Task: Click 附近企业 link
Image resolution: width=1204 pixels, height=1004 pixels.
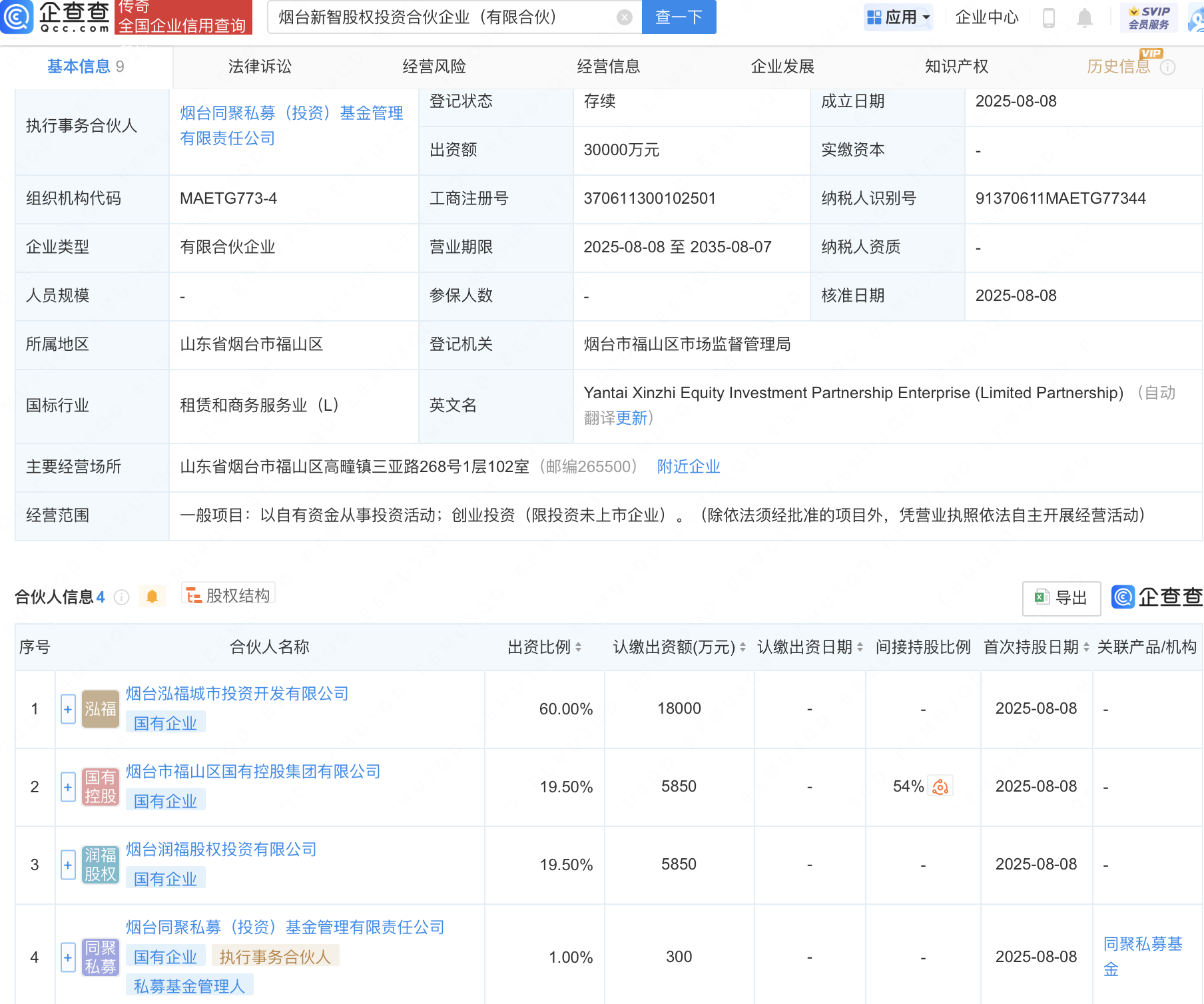Action: click(689, 467)
